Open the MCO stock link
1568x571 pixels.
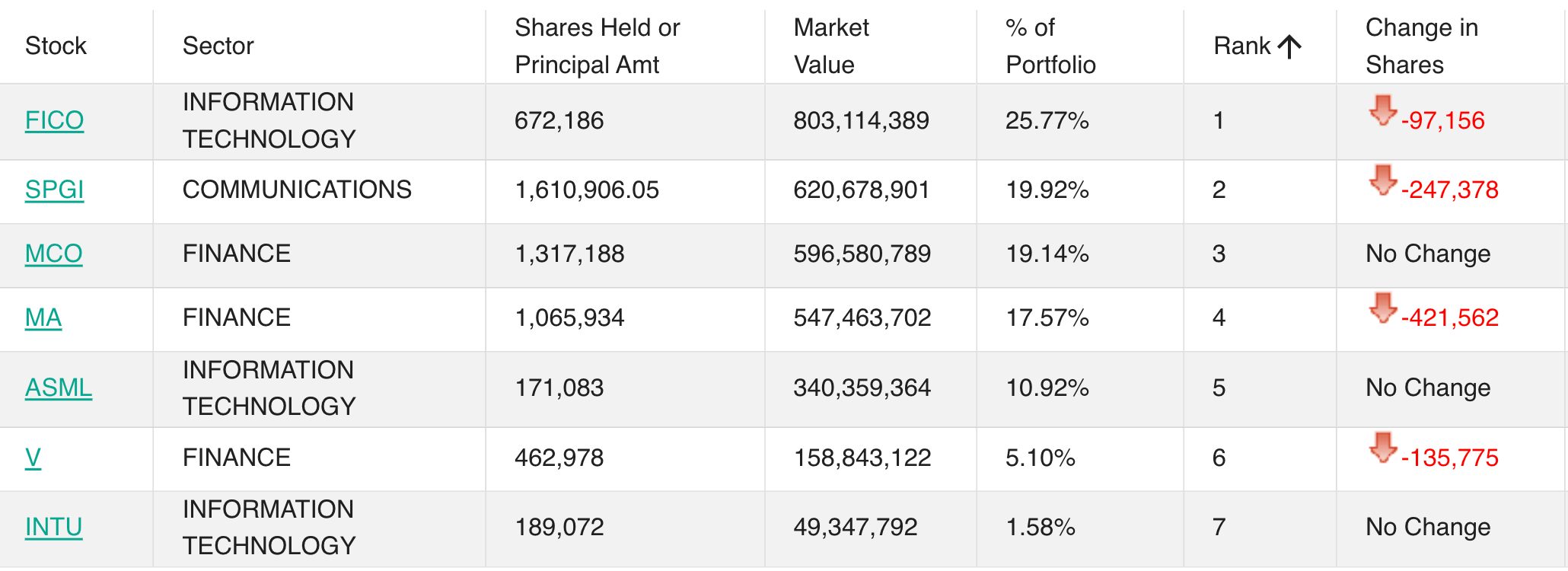(x=53, y=254)
